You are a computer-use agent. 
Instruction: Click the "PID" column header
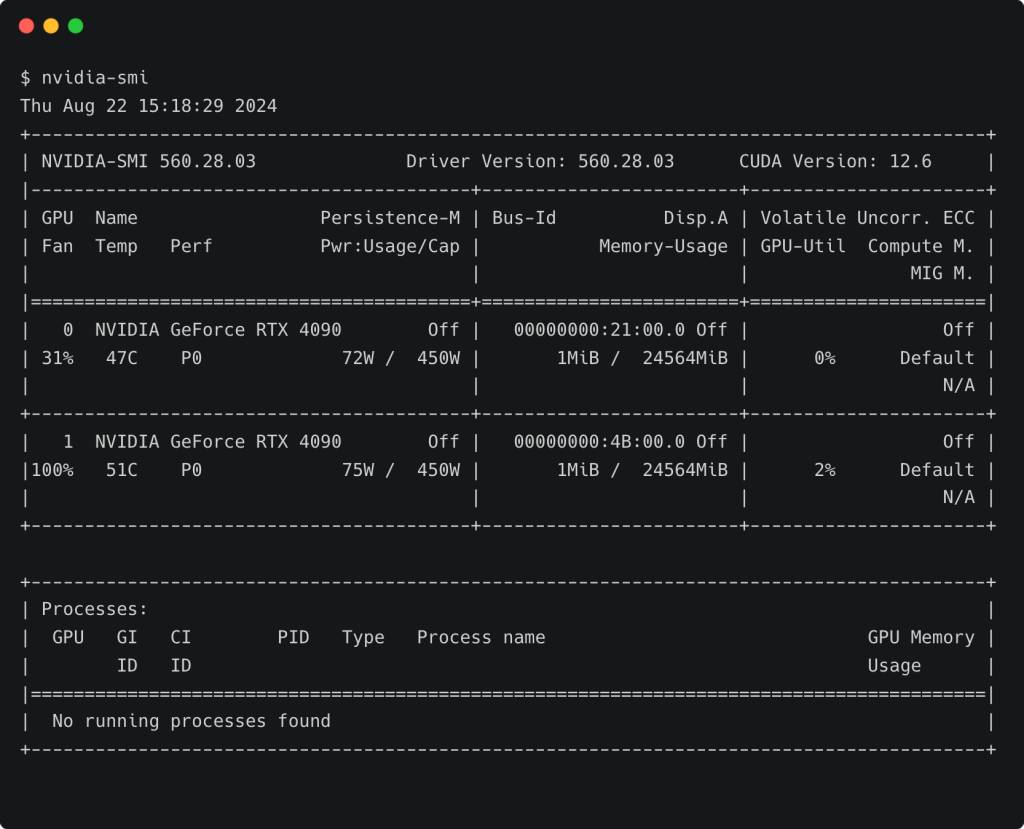pos(293,637)
